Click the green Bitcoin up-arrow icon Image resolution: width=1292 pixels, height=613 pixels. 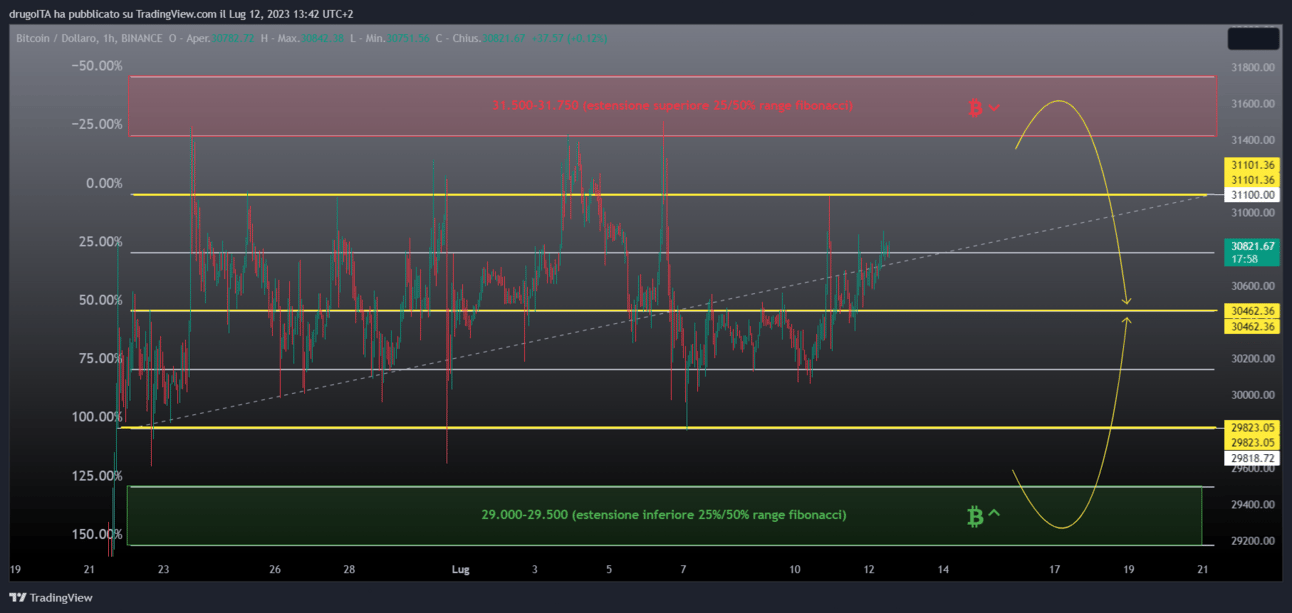(x=984, y=516)
